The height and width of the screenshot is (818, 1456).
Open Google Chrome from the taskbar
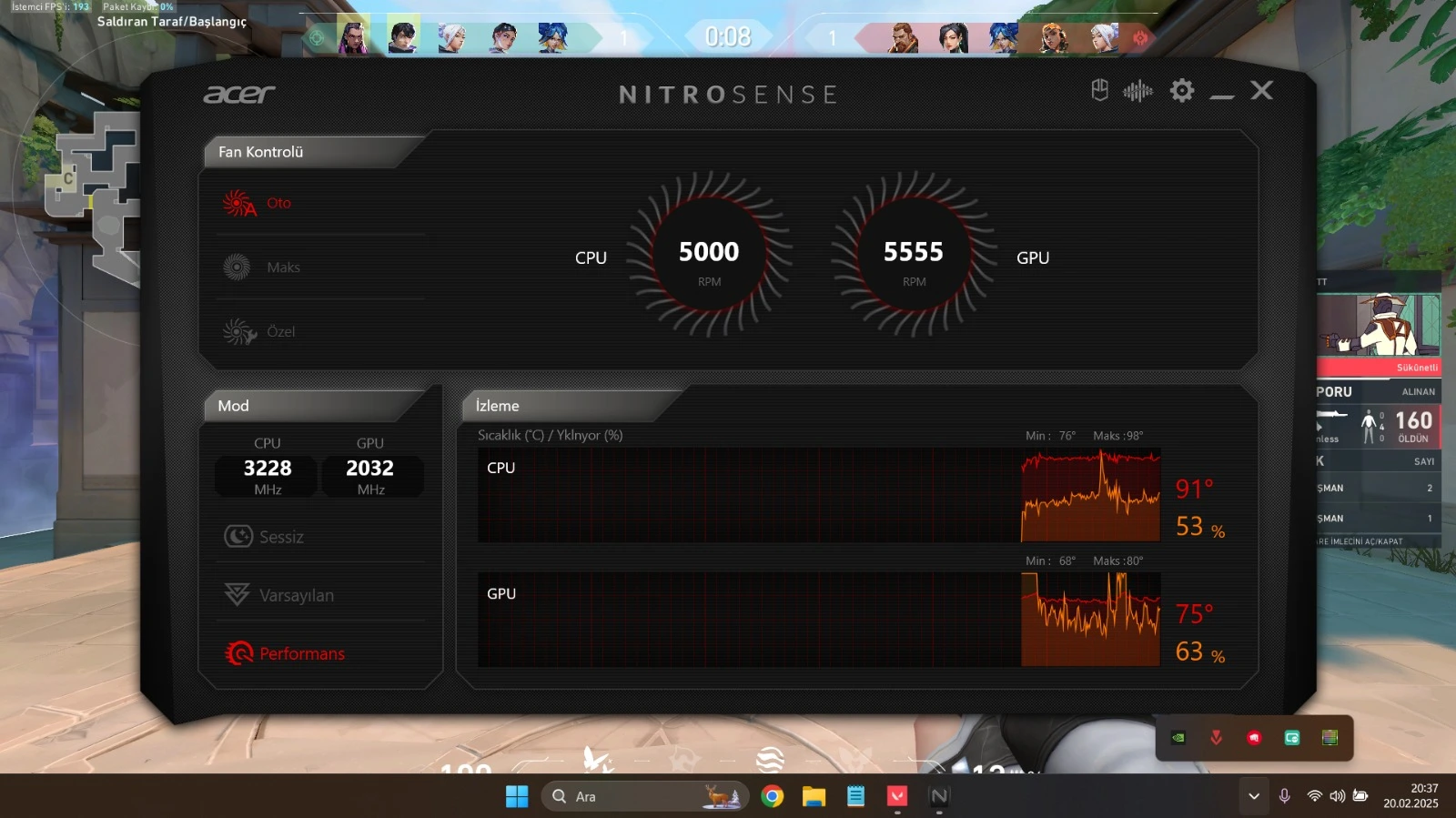pyautogui.click(x=773, y=796)
